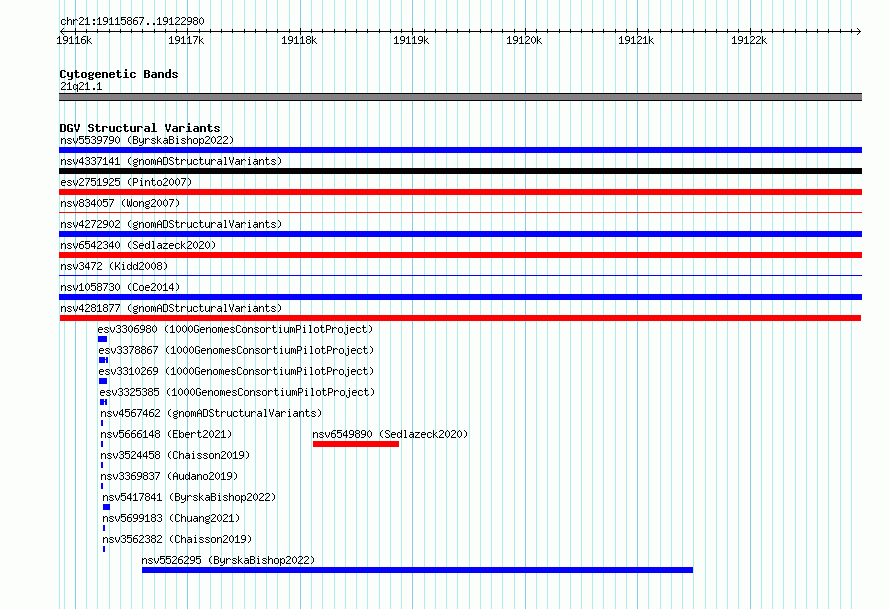
Task: Select the blue nsv1058730 variant bar
Action: [460, 297]
